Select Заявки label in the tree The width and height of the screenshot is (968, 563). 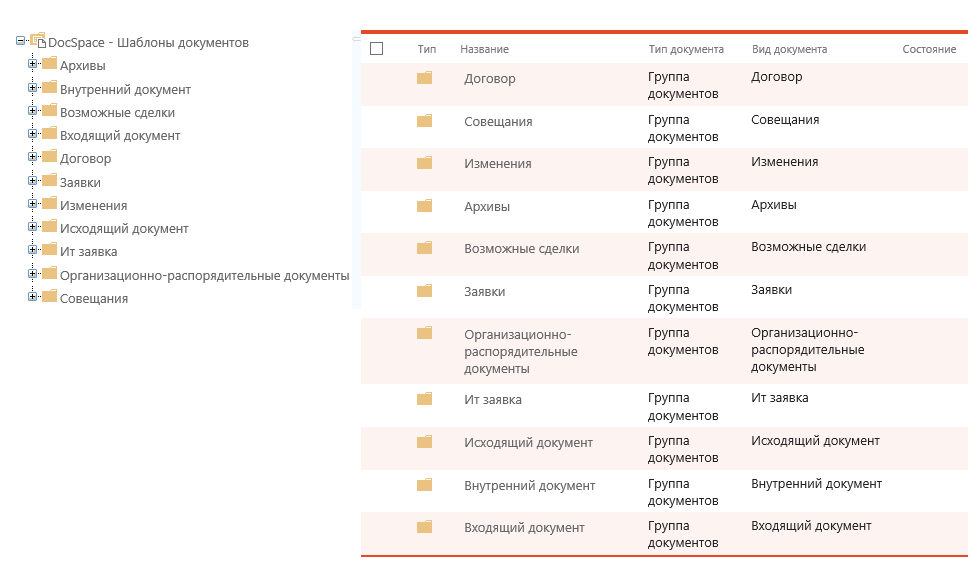tap(80, 183)
